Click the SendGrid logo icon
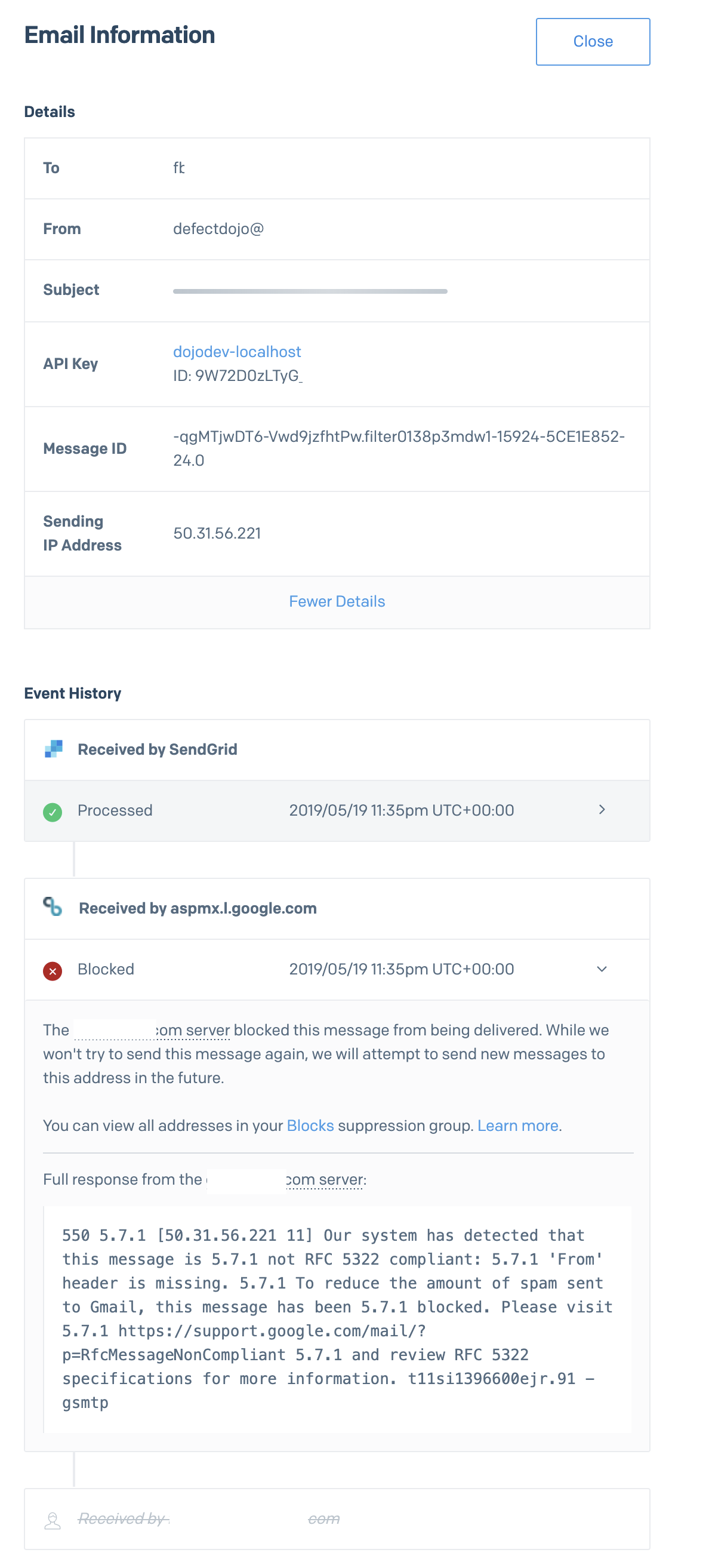The width and height of the screenshot is (709, 1568). [54, 749]
